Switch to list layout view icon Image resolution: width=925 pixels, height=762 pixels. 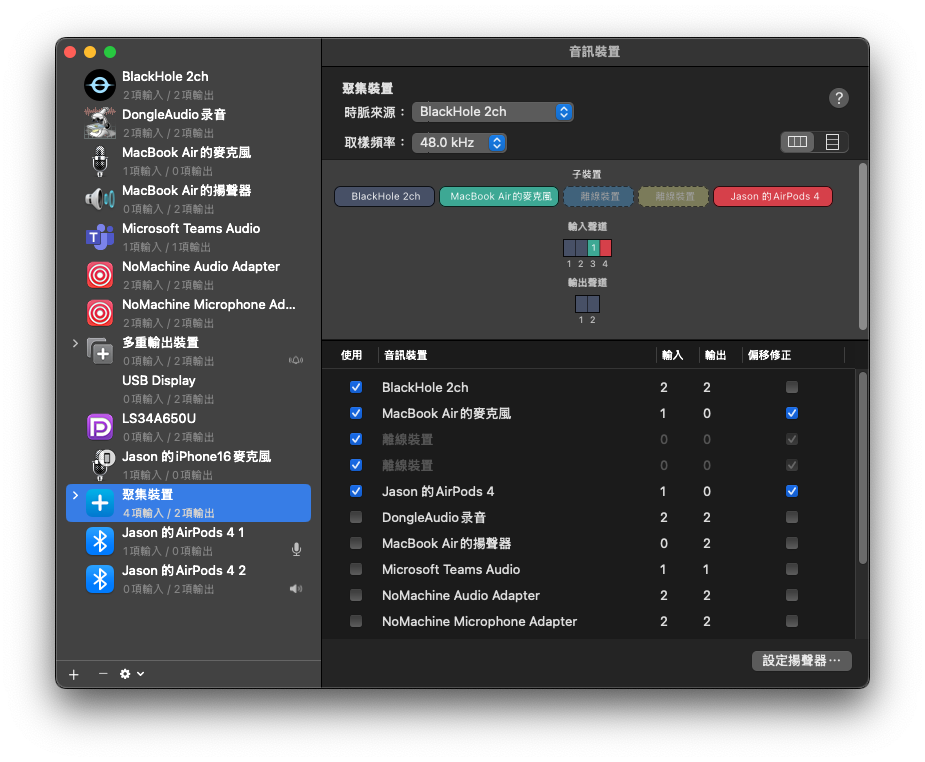click(x=832, y=142)
